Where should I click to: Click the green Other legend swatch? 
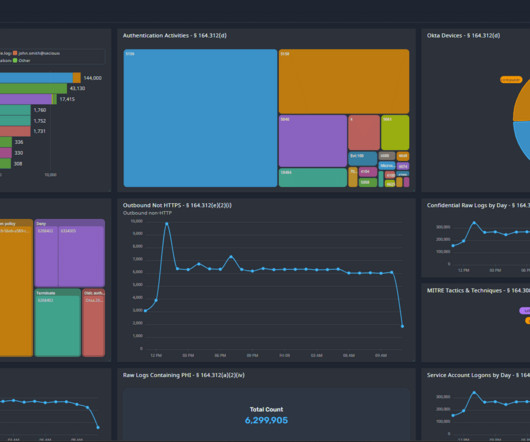15,60
